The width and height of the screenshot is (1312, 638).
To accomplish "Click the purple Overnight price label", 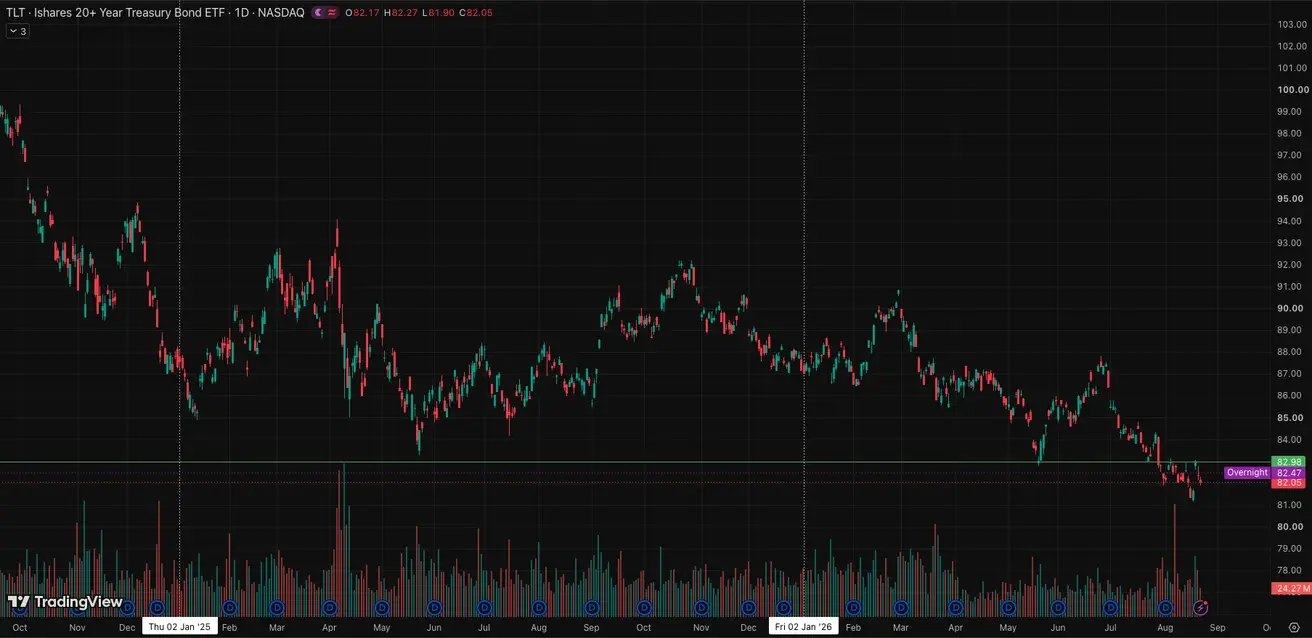I will pos(1247,472).
